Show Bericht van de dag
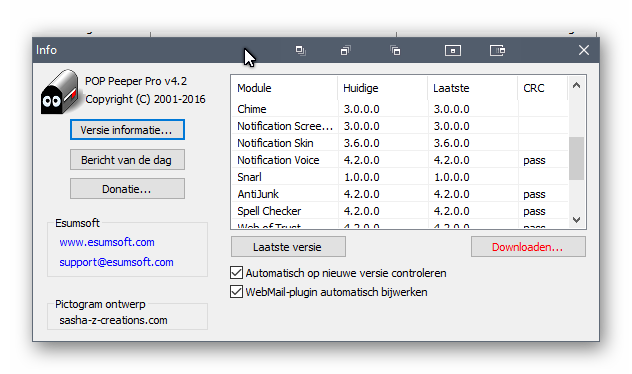 click(127, 160)
